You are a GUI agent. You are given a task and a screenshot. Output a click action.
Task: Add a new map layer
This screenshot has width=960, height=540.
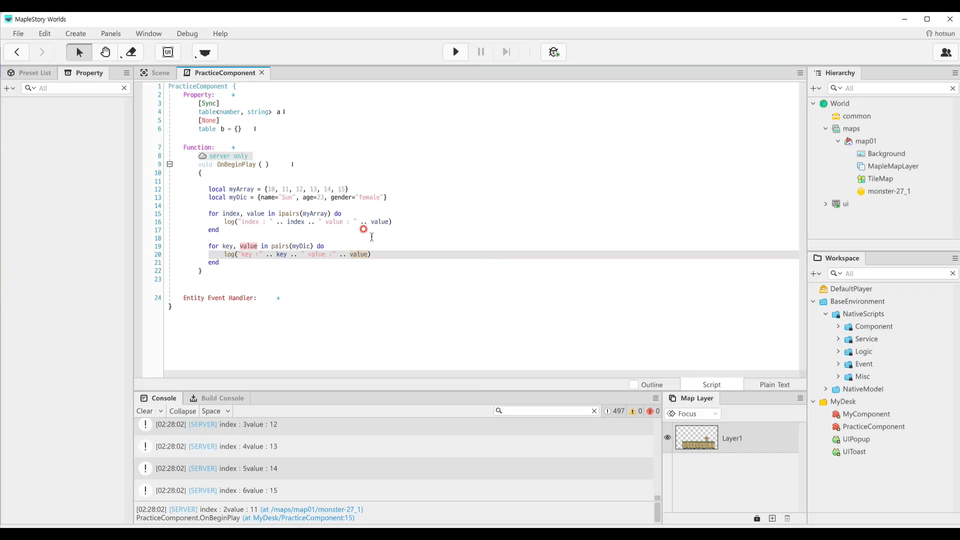[772, 518]
